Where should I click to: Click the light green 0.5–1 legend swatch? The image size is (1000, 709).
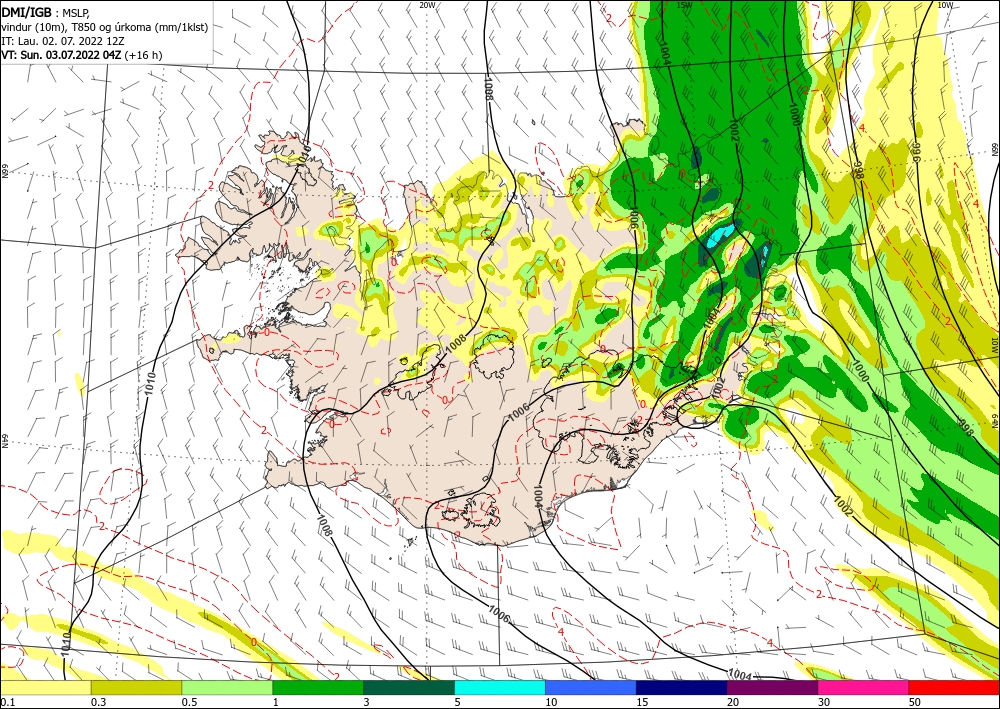tap(227, 687)
